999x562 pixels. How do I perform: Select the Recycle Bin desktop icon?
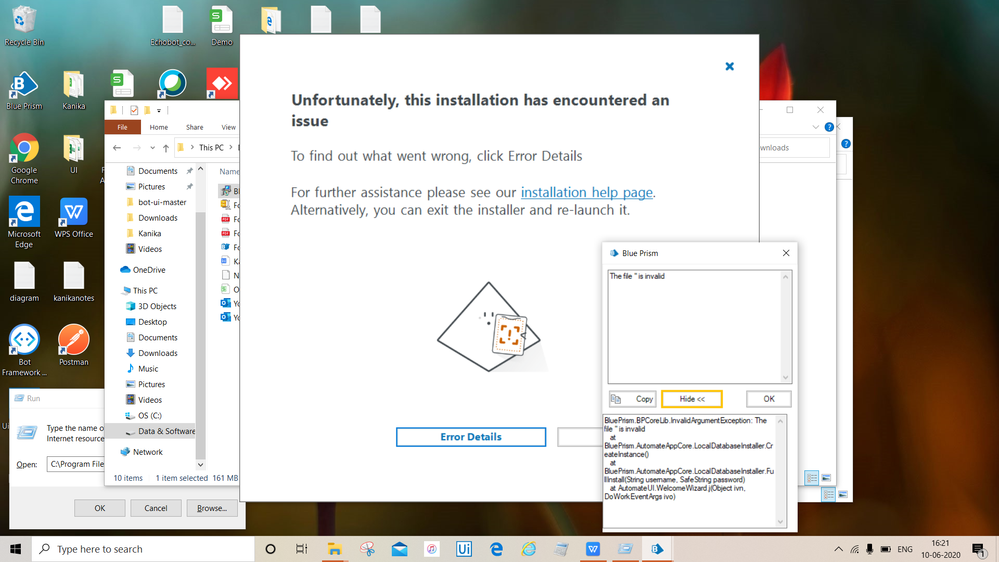coord(24,26)
